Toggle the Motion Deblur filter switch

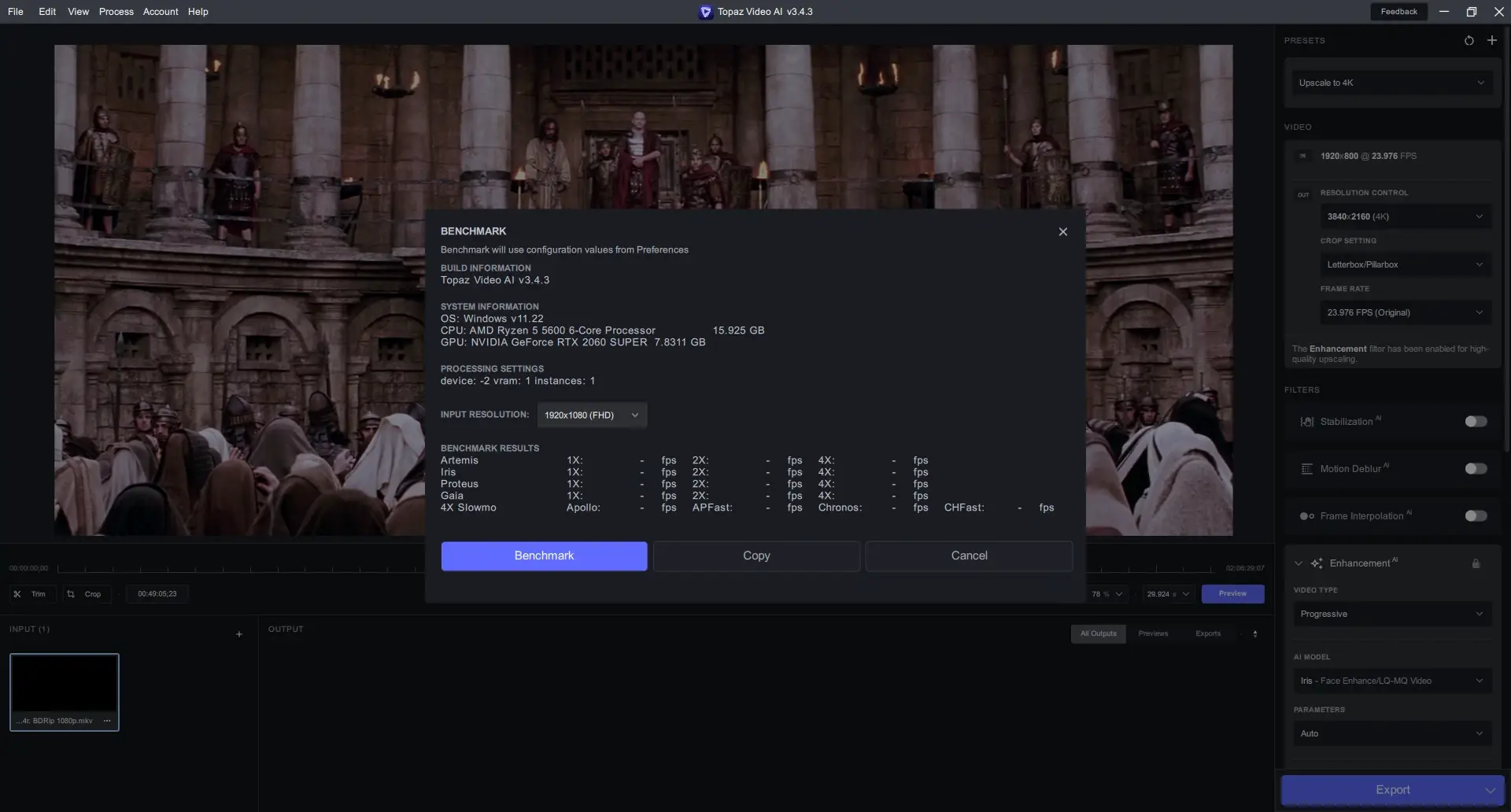pos(1476,469)
